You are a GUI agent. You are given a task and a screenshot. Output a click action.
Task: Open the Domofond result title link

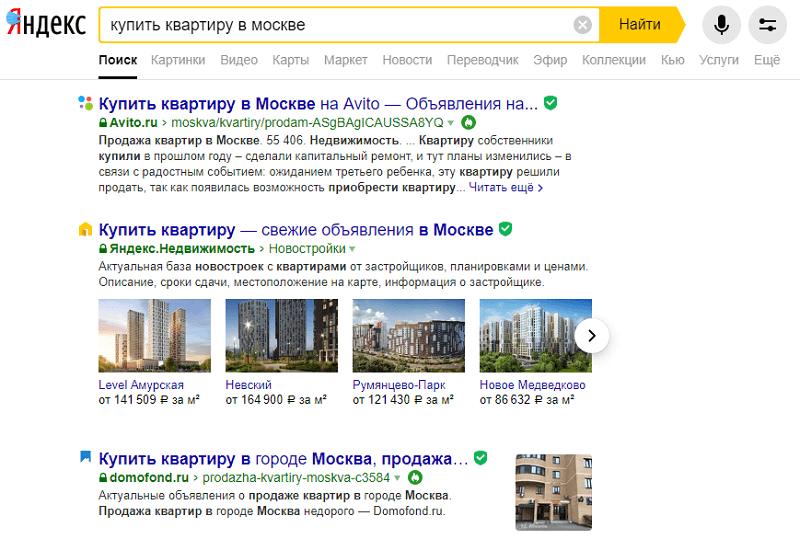283,459
